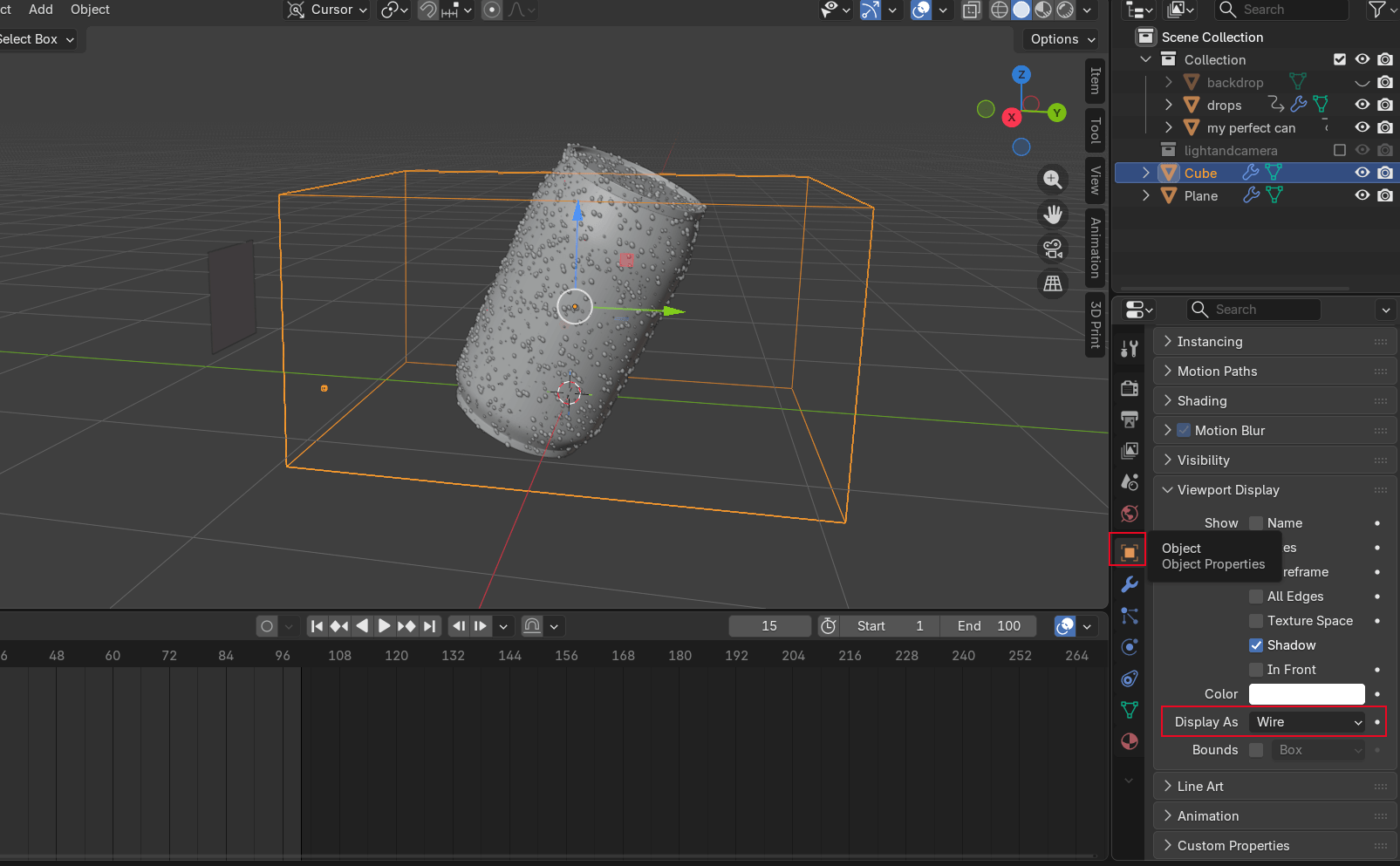Click the current frame field 15
This screenshot has width=1400, height=866.
click(x=769, y=626)
